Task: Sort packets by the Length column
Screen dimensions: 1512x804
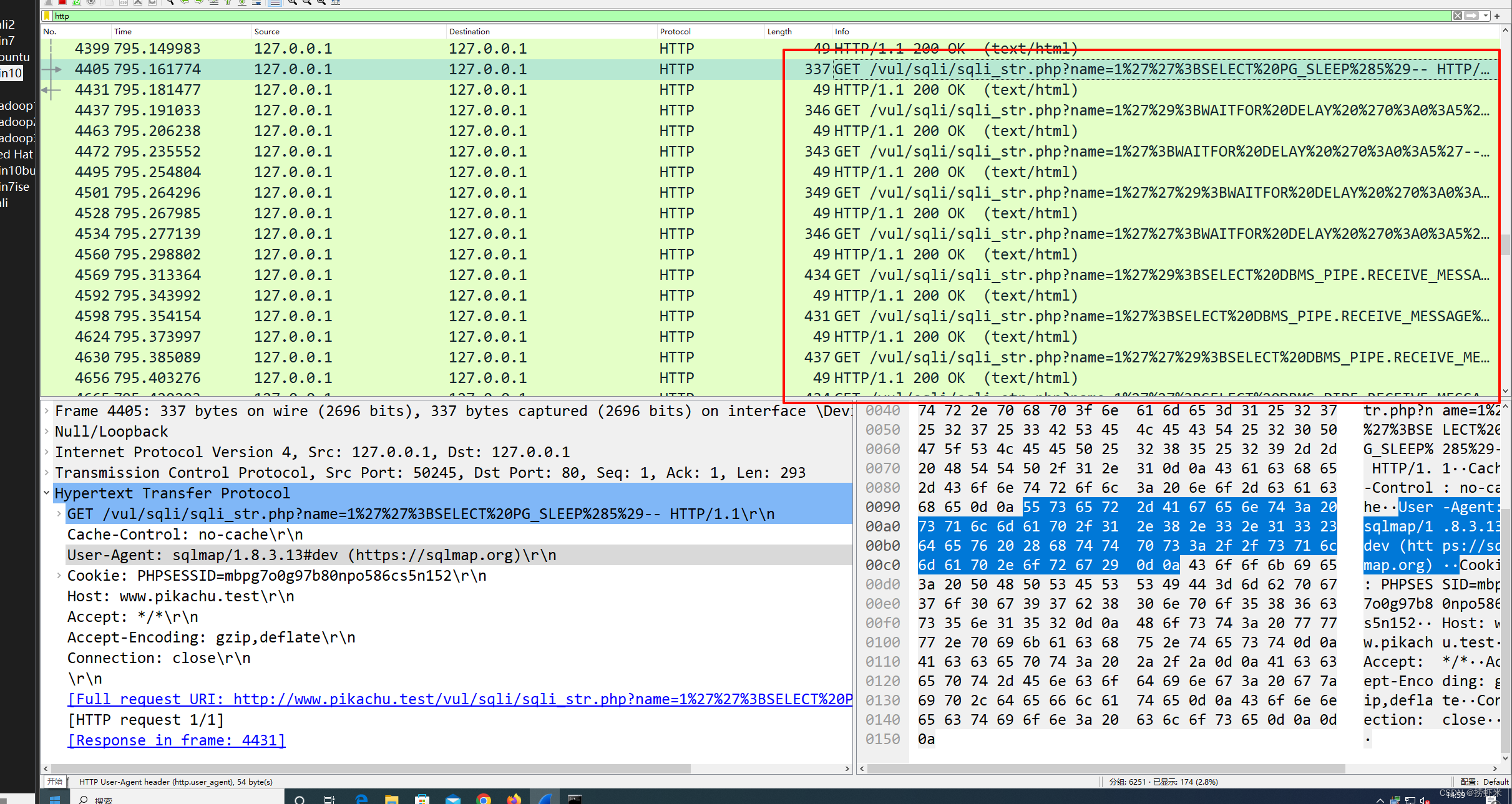Action: click(799, 31)
